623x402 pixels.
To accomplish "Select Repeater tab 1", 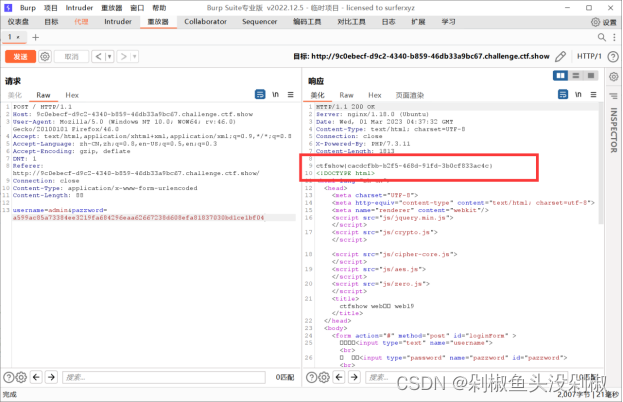I will click(14, 37).
